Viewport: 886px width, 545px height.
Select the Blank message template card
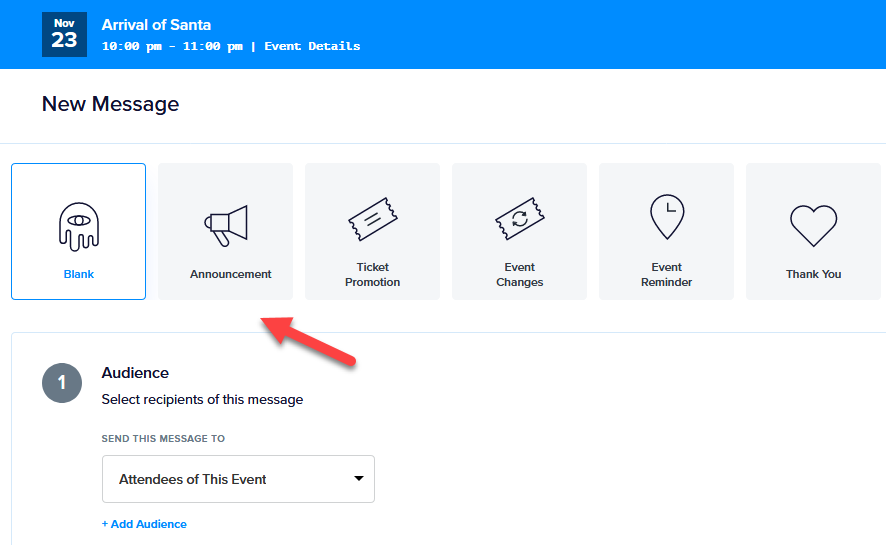pos(79,232)
